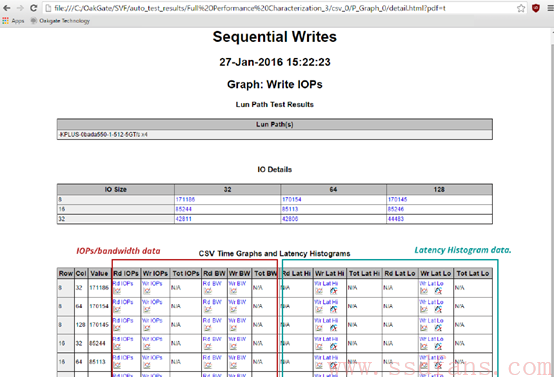
Task: Open the Oakgate Technology bookmark
Action: [x=60, y=21]
